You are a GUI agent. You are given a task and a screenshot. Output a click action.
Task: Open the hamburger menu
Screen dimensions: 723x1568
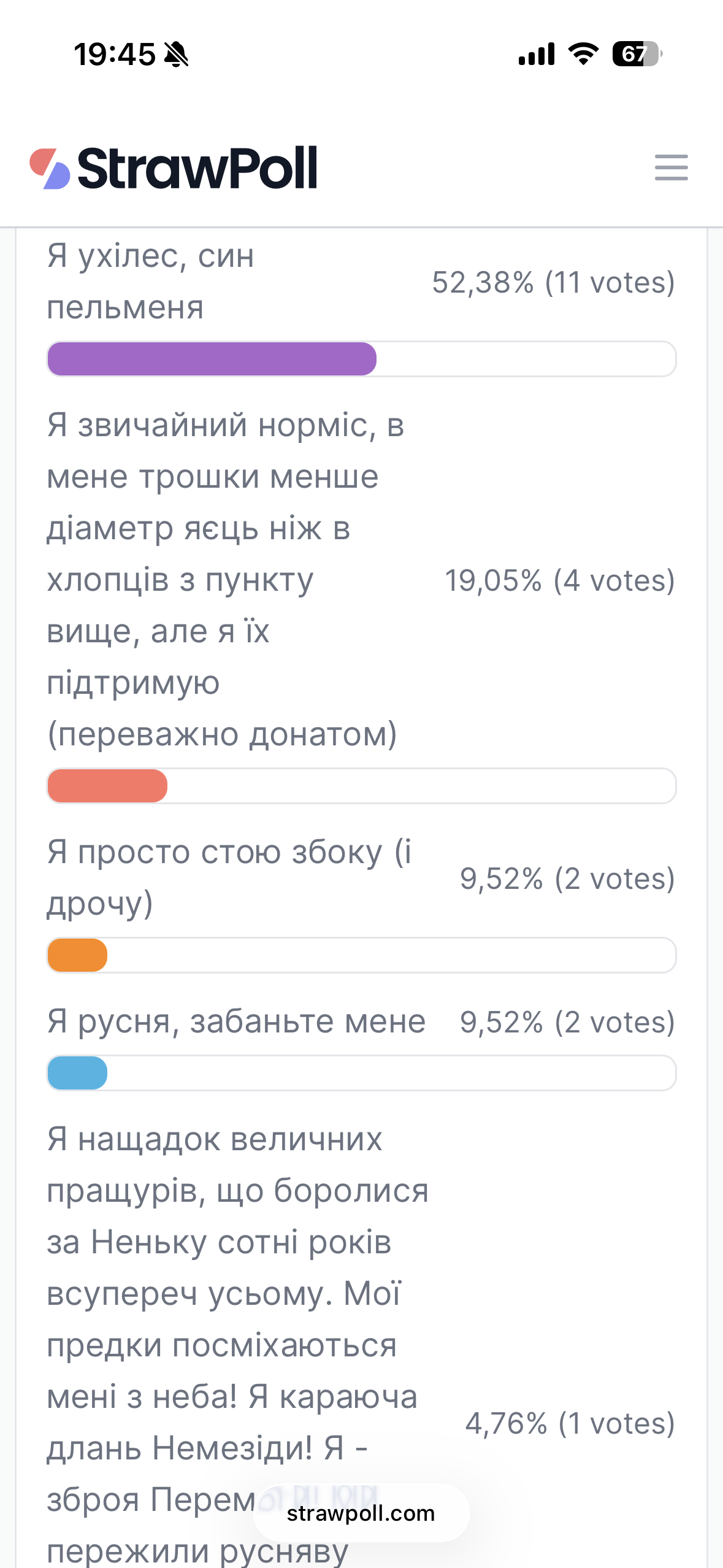671,167
